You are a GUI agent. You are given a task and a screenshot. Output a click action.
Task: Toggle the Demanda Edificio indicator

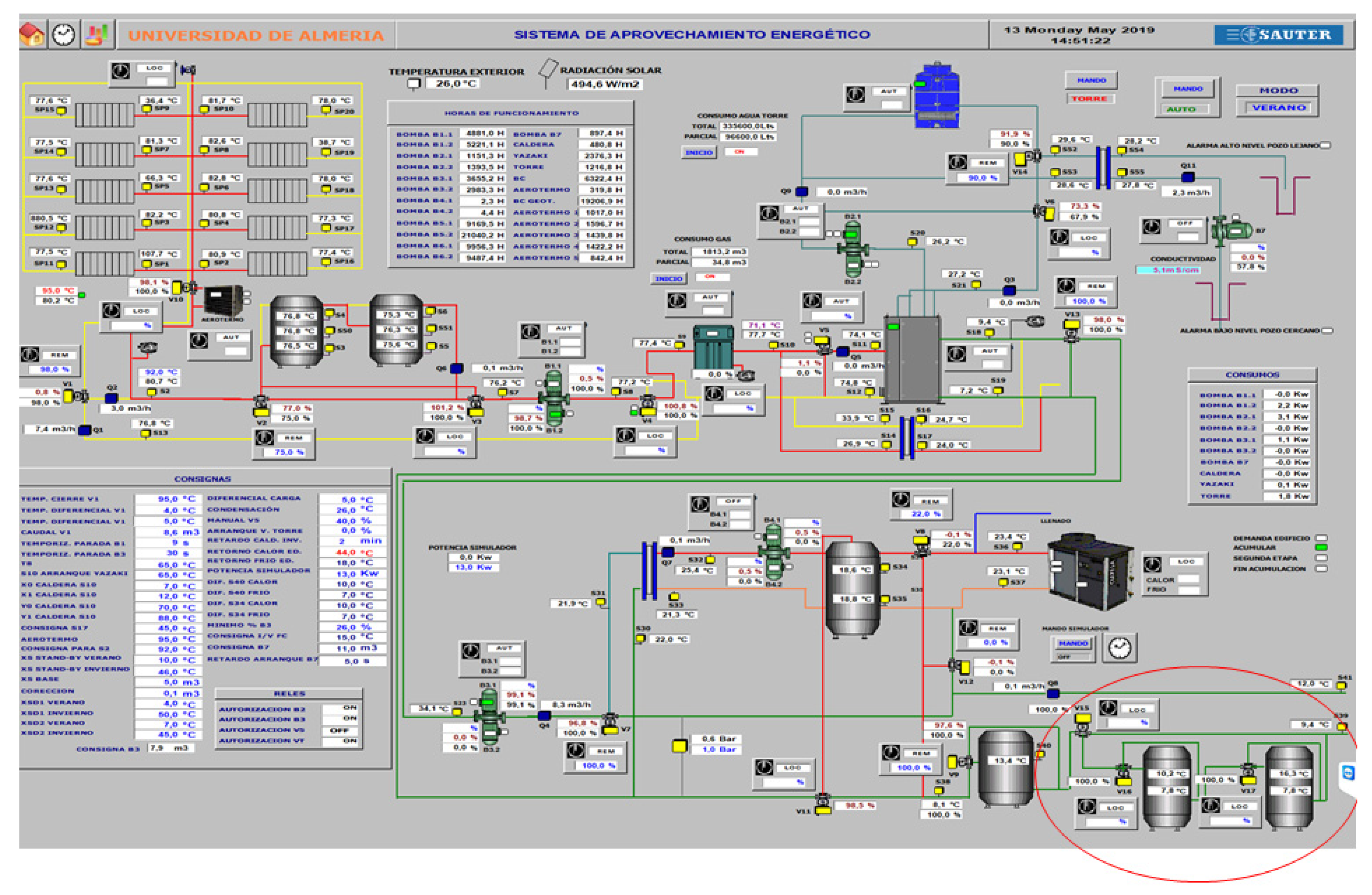(x=1321, y=538)
